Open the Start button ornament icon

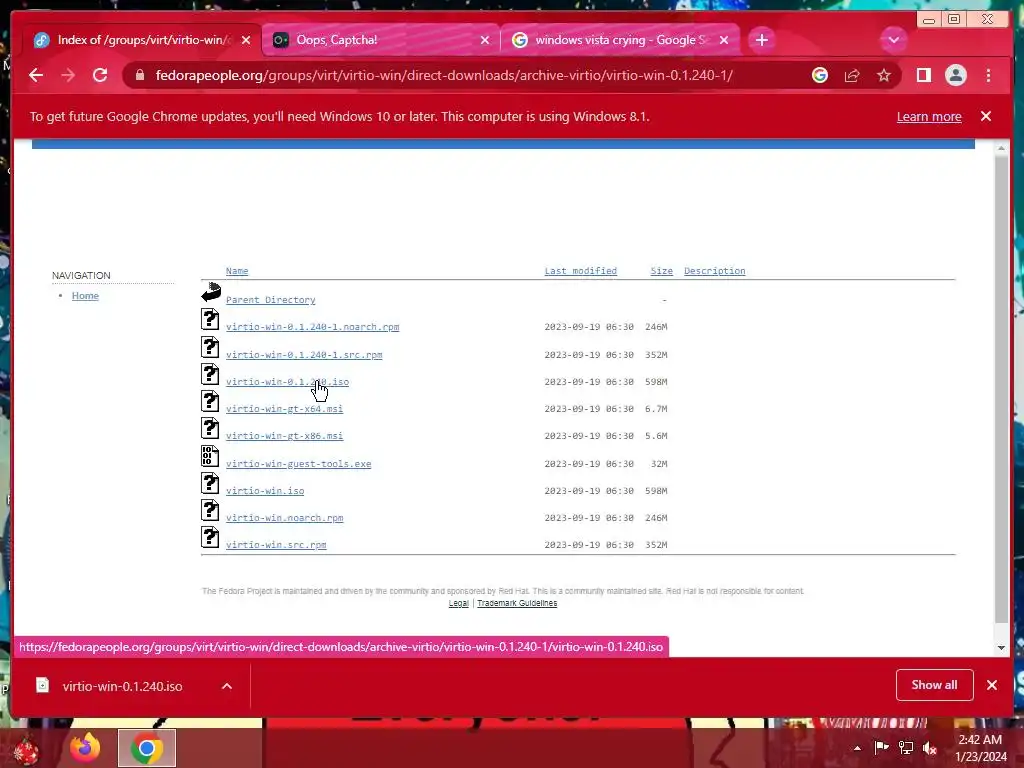coord(25,750)
